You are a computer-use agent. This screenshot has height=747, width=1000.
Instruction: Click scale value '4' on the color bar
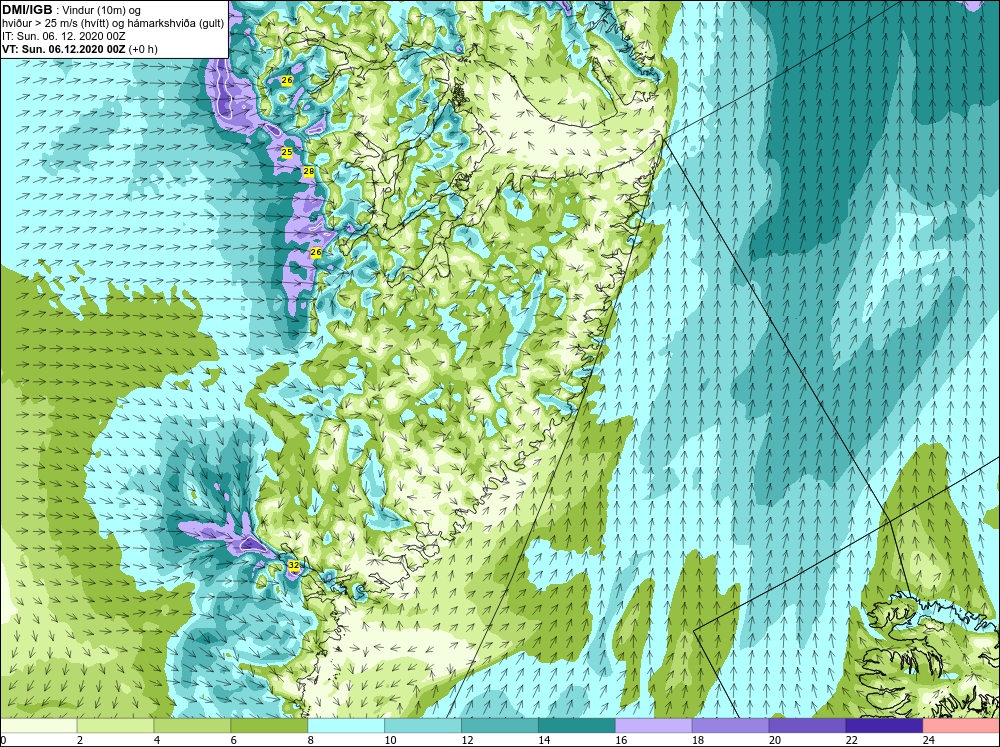pos(157,740)
